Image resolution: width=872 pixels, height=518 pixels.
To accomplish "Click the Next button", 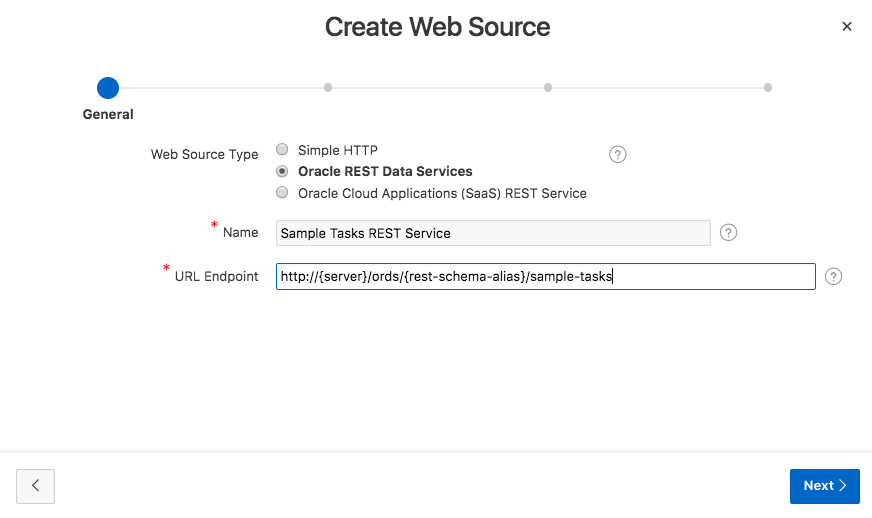I will pos(824,485).
